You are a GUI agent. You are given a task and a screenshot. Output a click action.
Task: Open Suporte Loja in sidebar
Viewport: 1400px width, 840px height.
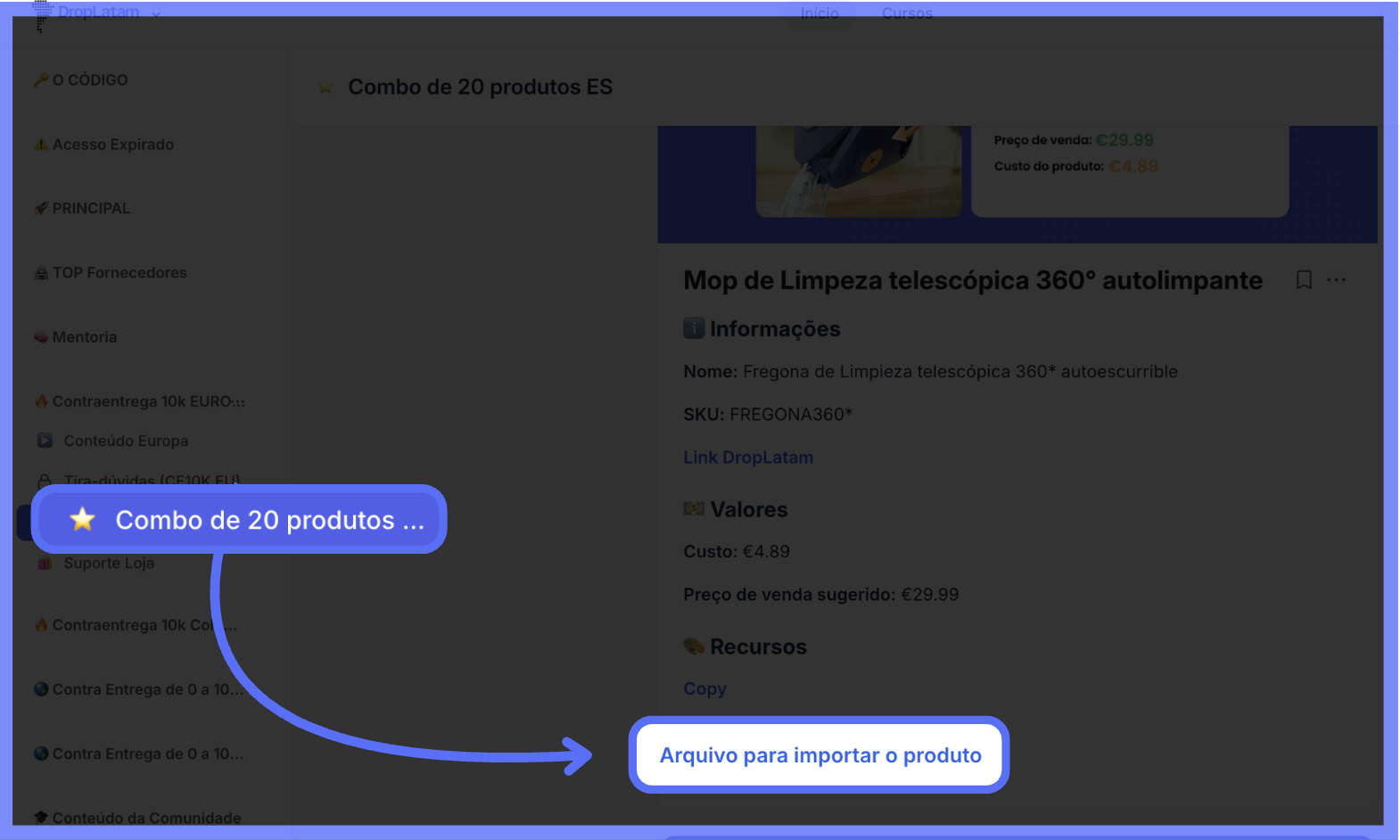coord(108,563)
